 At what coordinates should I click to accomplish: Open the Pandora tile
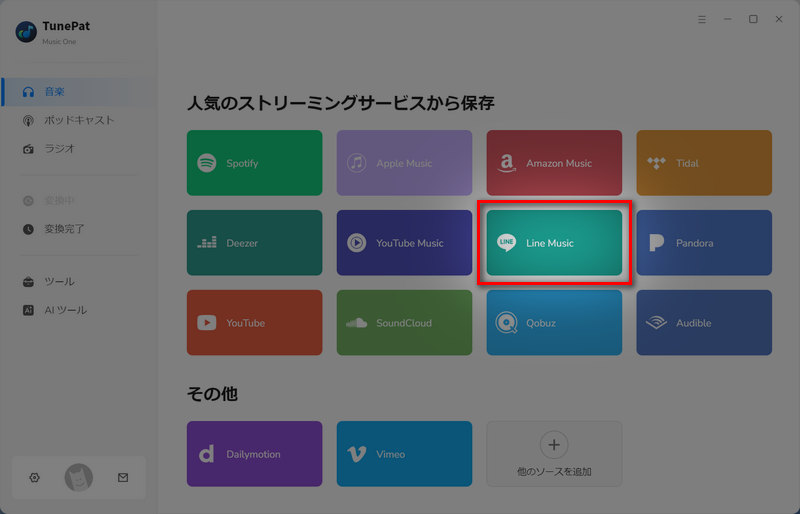(x=704, y=242)
